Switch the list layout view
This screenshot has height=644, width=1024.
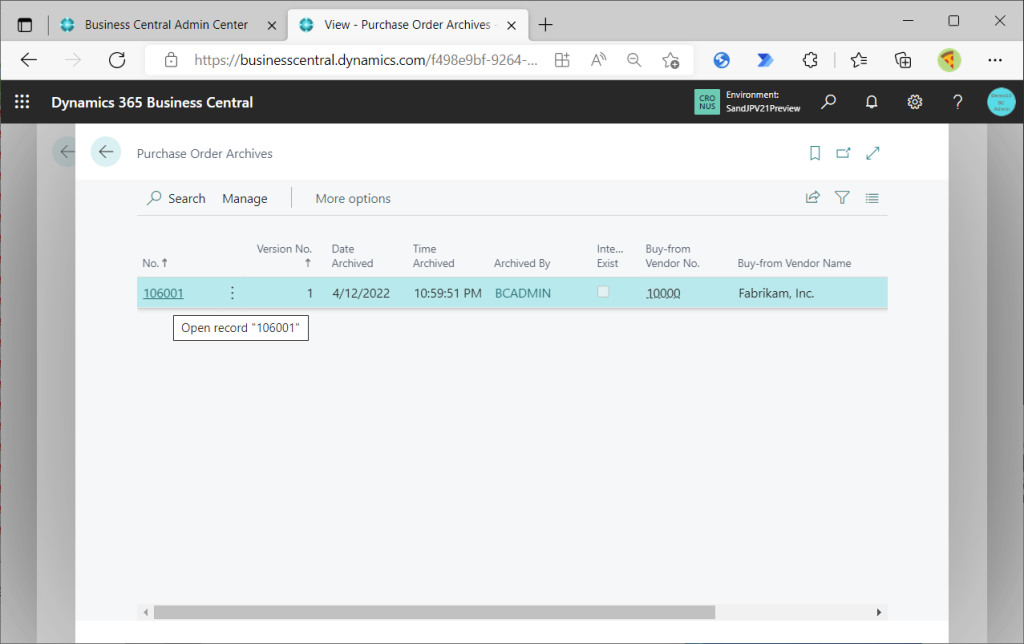pos(872,198)
